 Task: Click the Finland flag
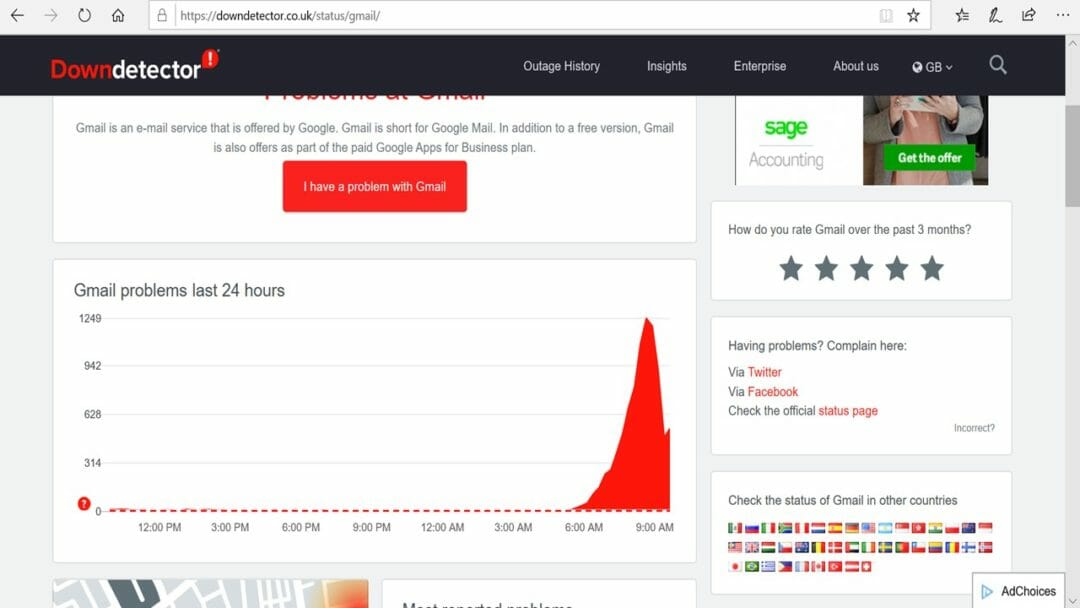[969, 547]
